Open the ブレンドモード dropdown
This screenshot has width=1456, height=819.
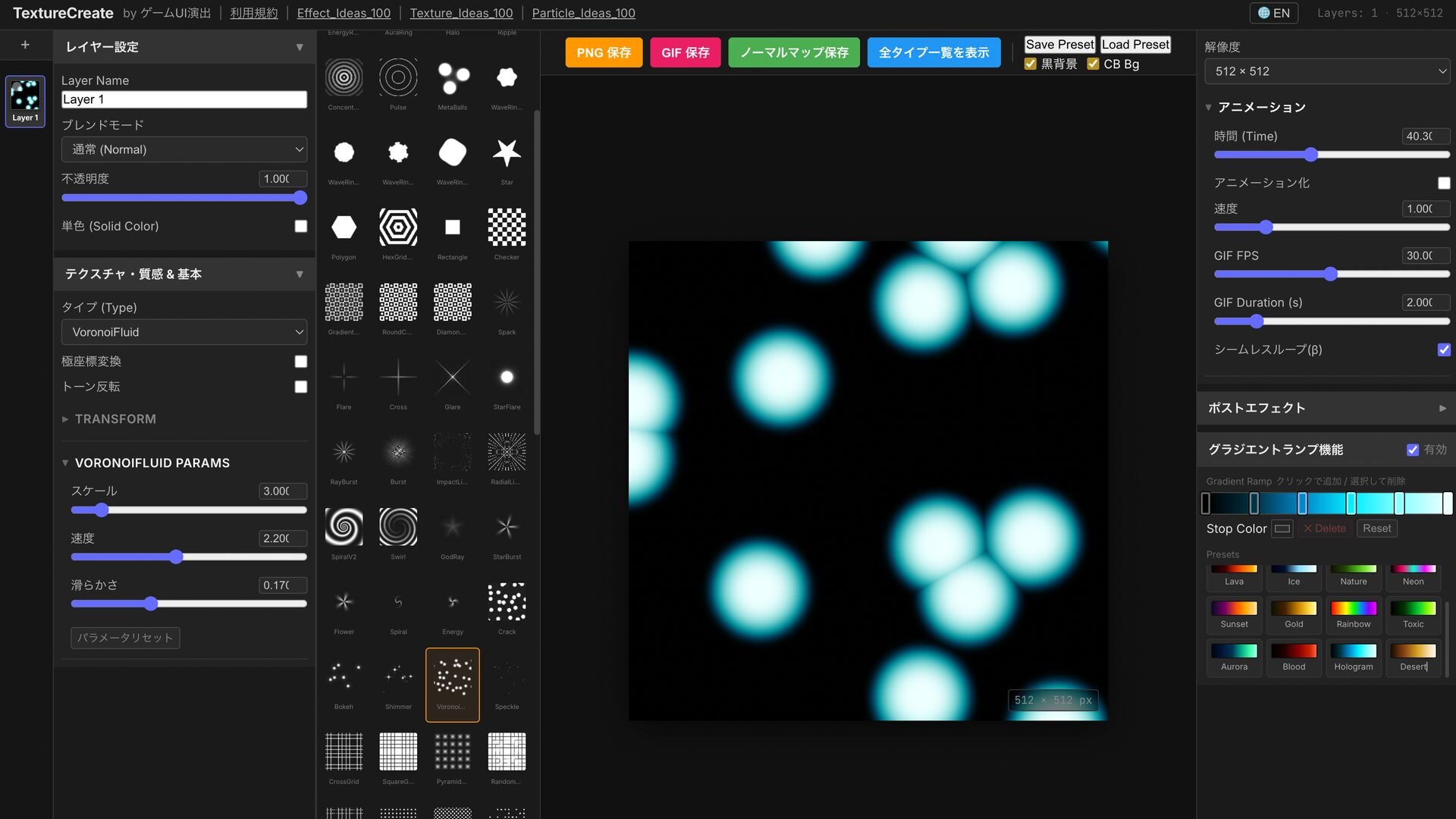pyautogui.click(x=184, y=149)
